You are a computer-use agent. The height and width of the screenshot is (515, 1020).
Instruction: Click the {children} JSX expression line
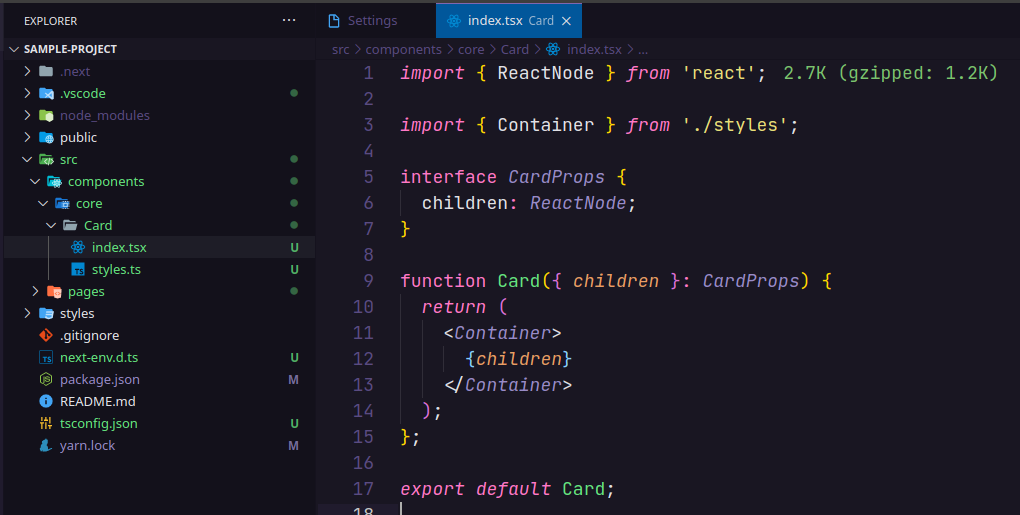(x=518, y=359)
